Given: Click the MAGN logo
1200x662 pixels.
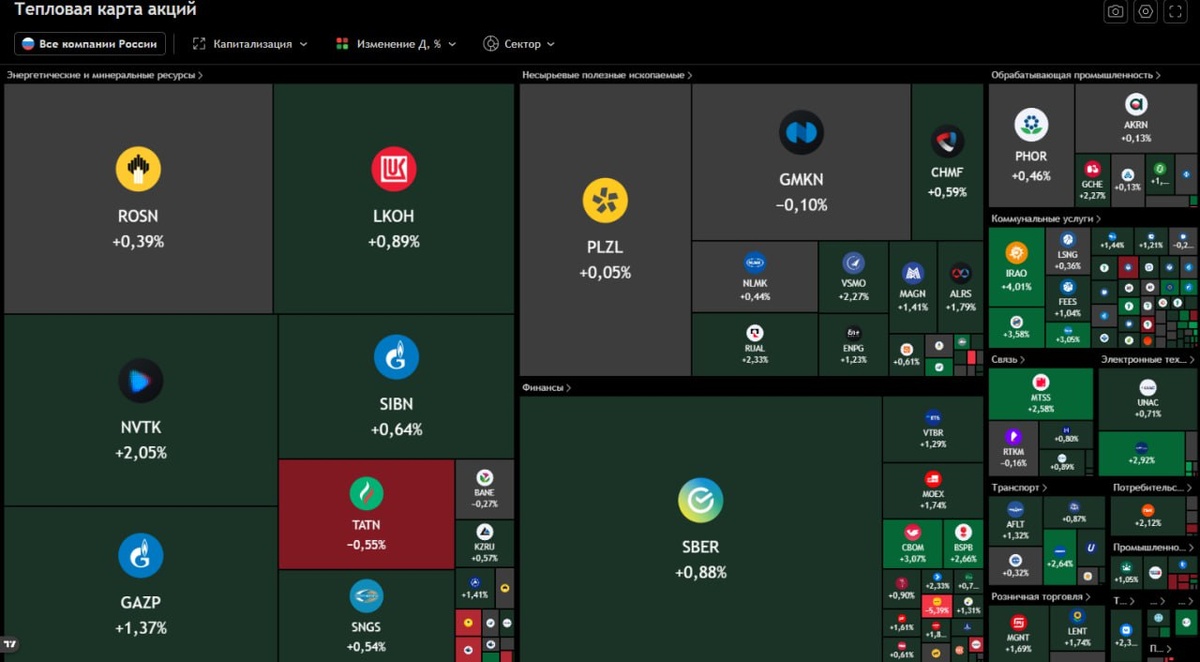Looking at the screenshot, I should click(912, 273).
